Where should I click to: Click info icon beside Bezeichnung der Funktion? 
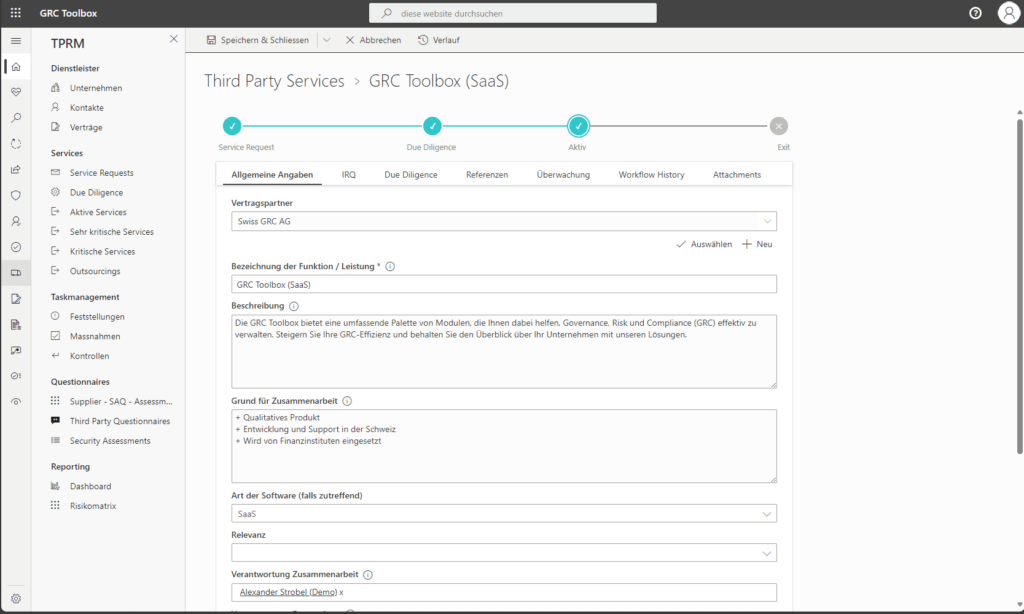click(390, 267)
